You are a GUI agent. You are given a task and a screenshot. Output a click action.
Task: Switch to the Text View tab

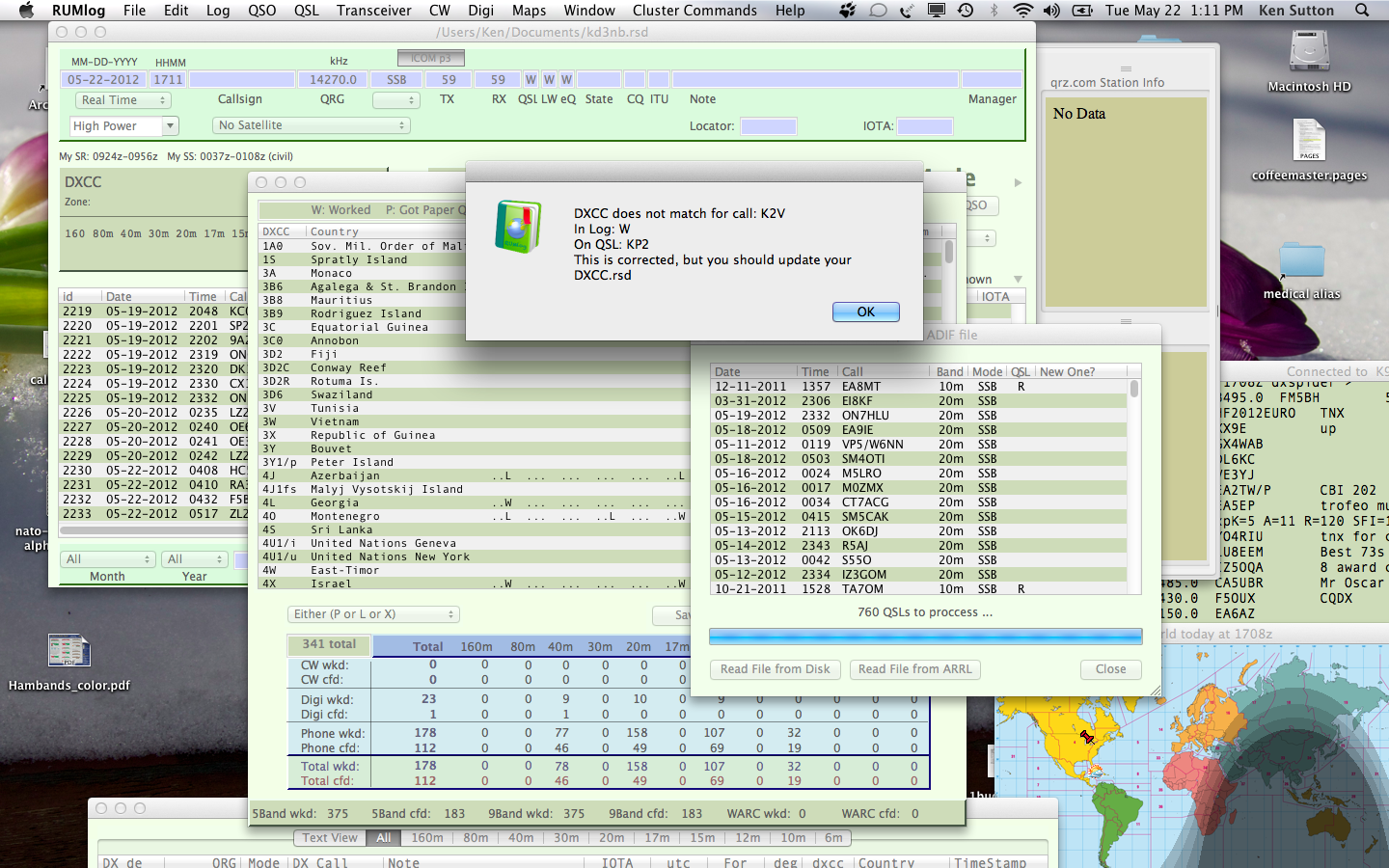[330, 838]
